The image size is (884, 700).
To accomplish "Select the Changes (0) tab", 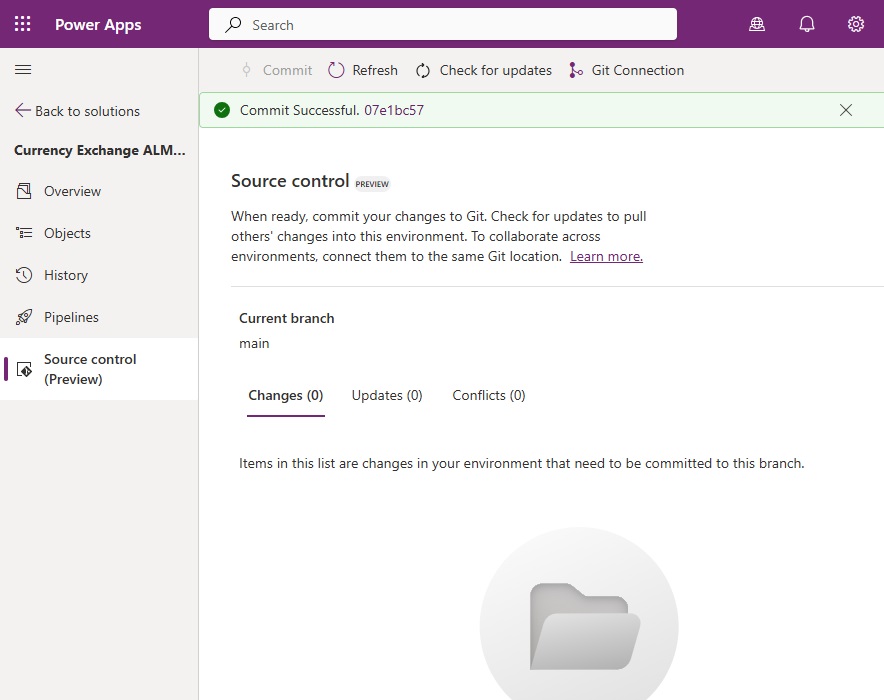I will tap(286, 396).
